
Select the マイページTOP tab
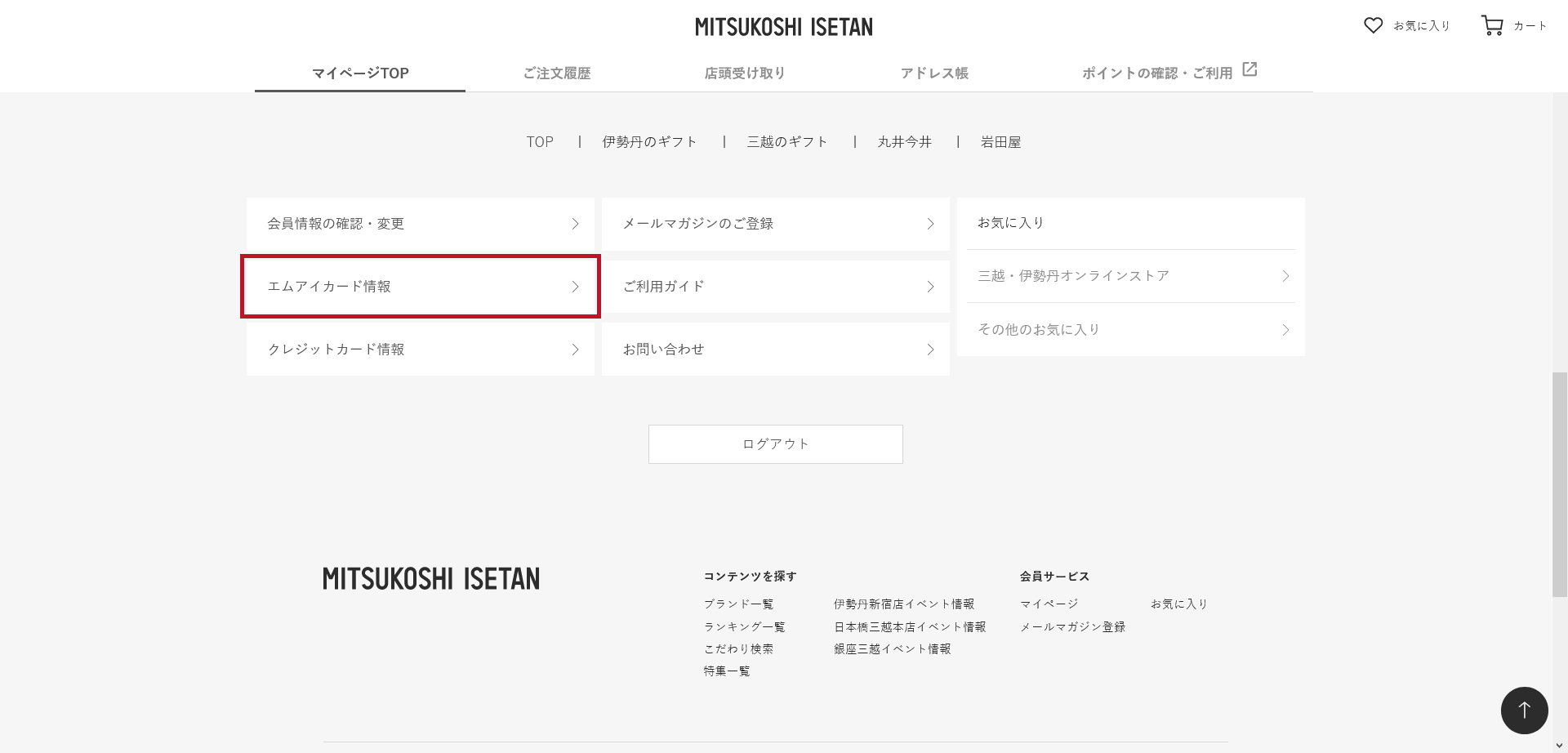(x=360, y=73)
